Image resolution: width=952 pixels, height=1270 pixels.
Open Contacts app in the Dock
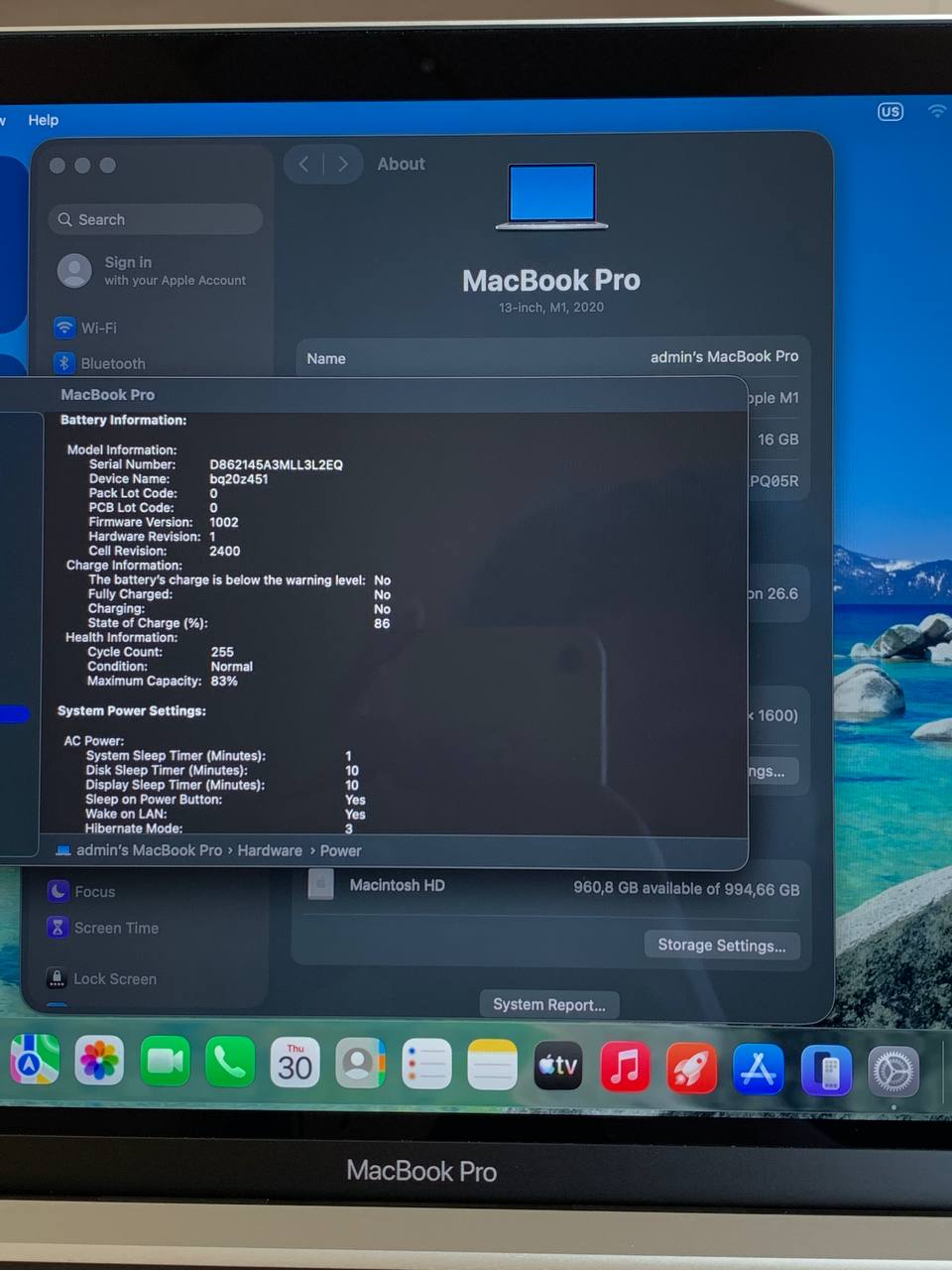tap(361, 1064)
